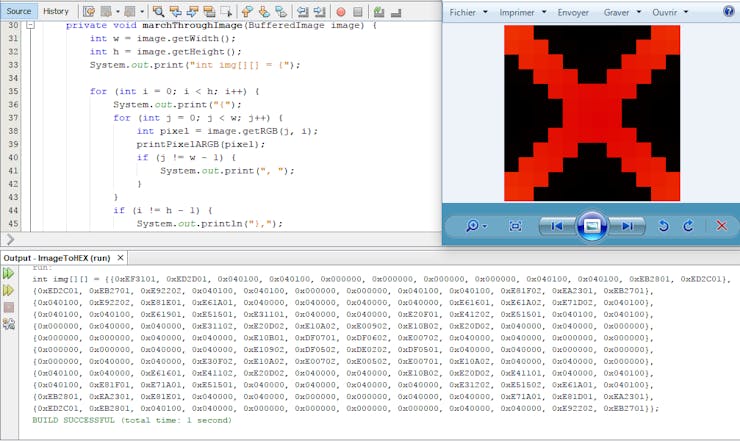
Task: Select the Source tab
Action: point(19,11)
